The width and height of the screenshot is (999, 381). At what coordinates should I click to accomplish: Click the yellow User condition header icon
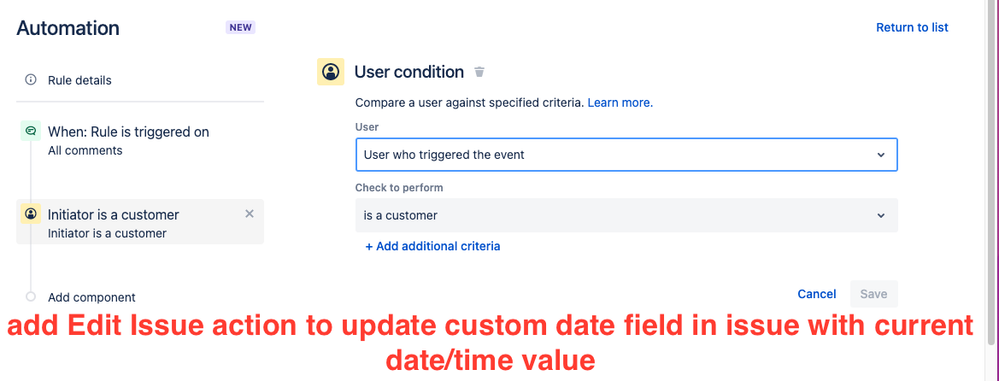331,71
